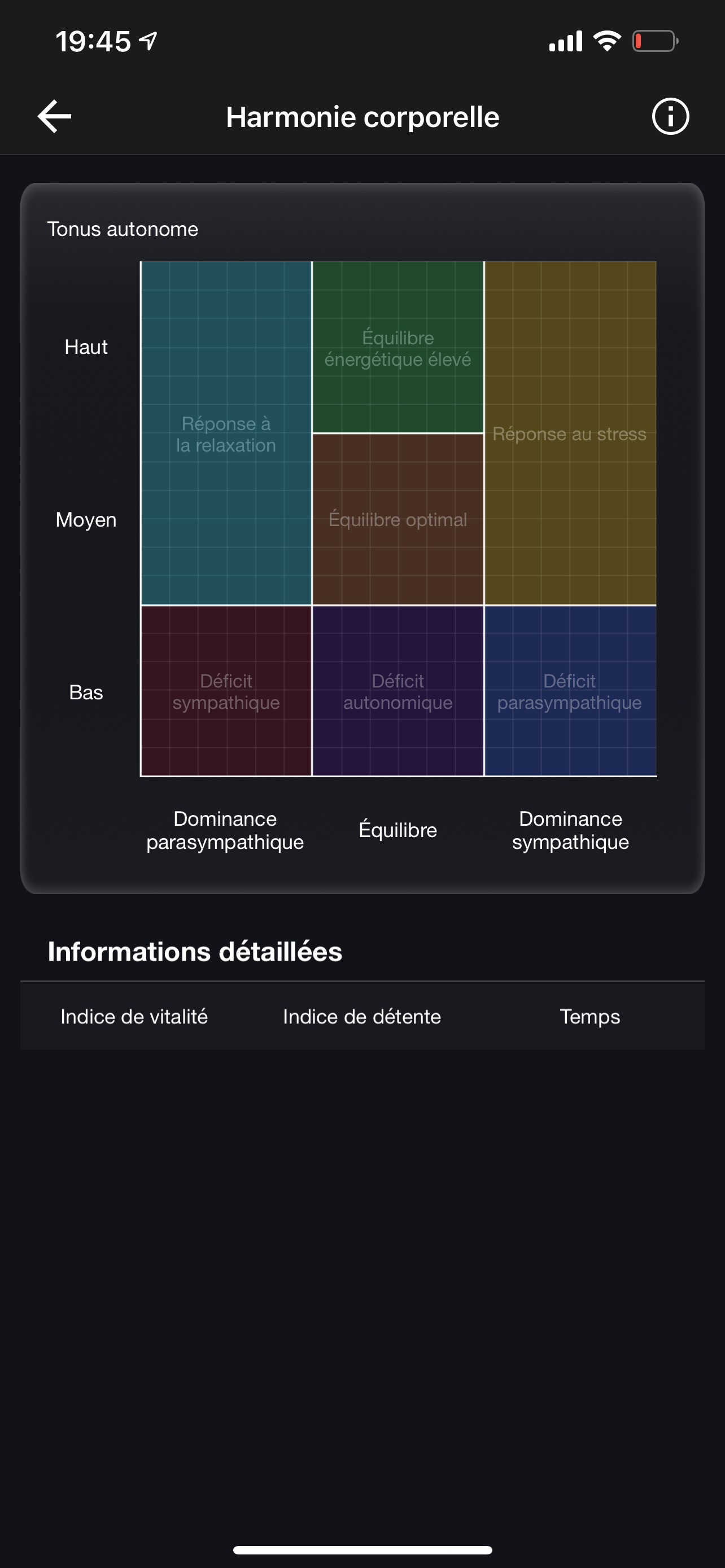Tap the Indice de détente column header
This screenshot has height=1568, width=725.
coord(361,1017)
